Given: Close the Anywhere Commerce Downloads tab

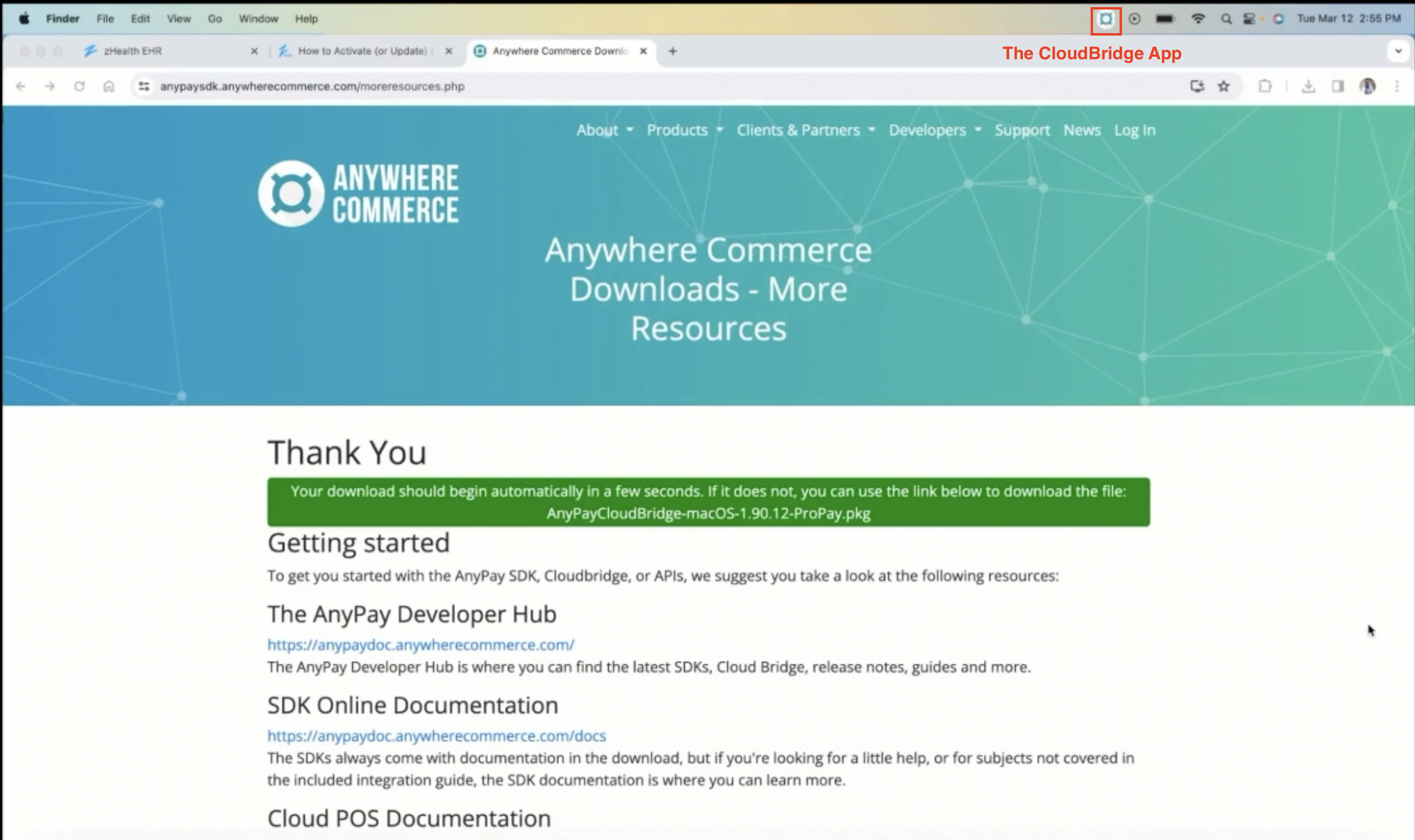Looking at the screenshot, I should [x=643, y=51].
